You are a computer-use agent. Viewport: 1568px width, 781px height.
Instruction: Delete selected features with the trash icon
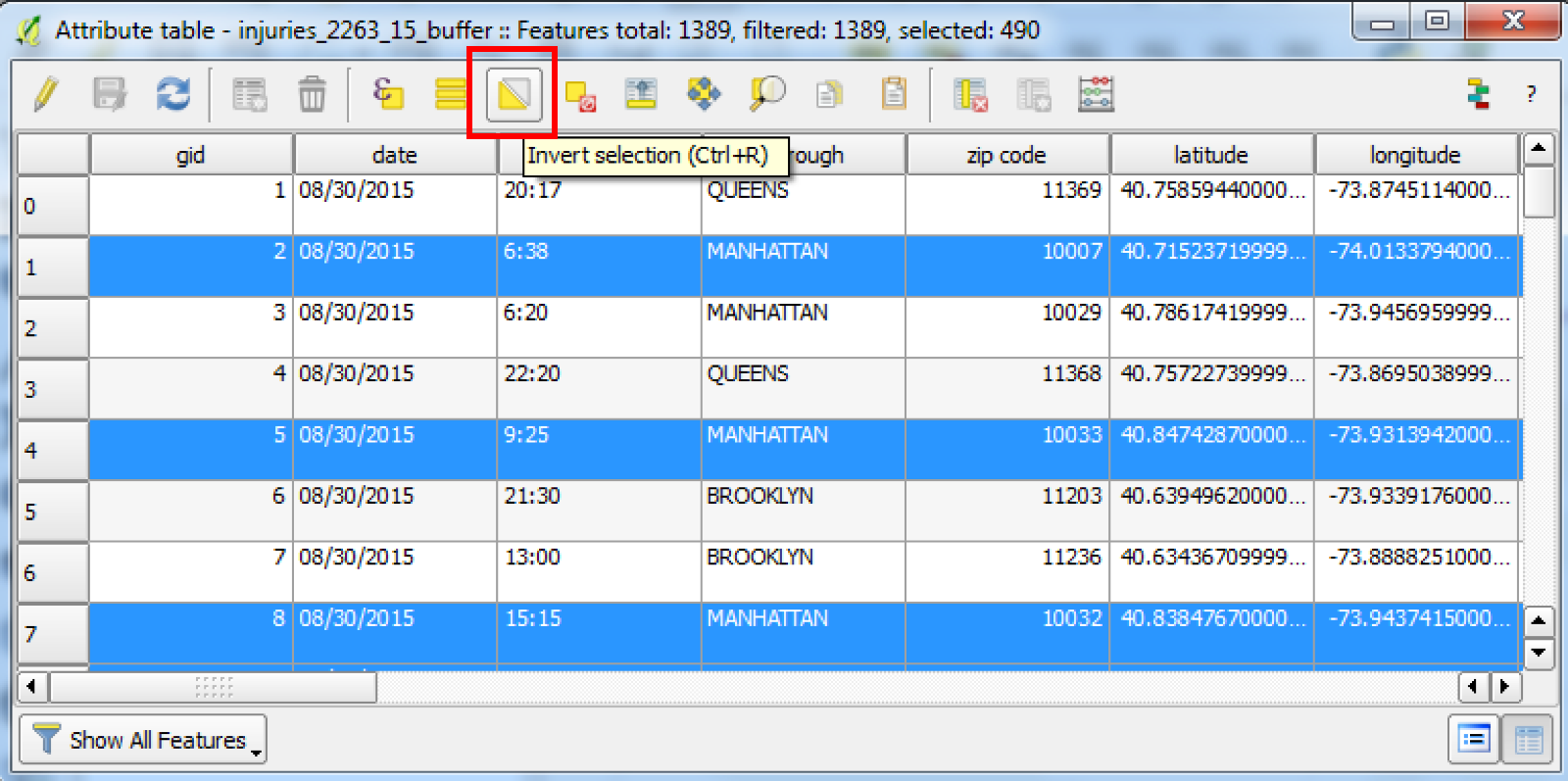[x=312, y=95]
